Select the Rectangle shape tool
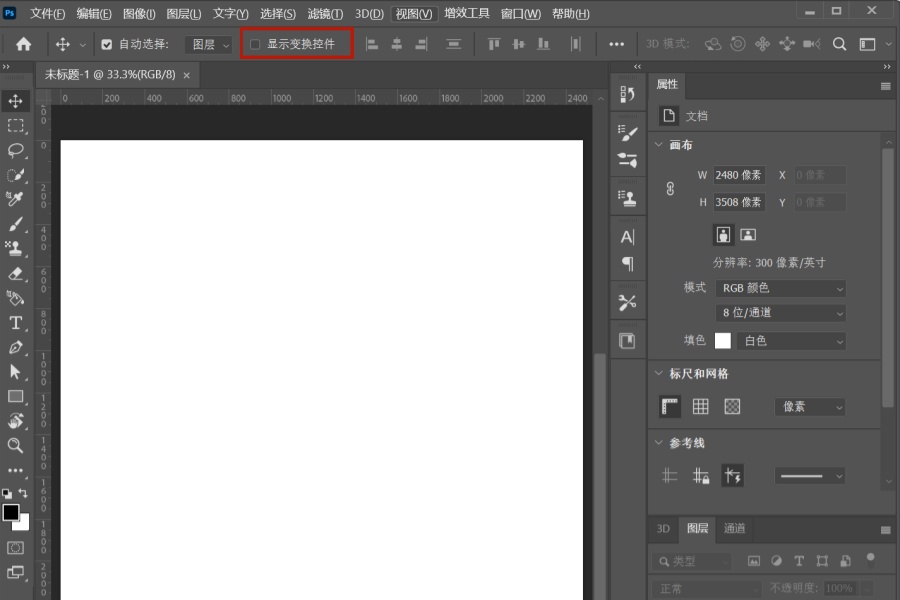 [x=15, y=397]
